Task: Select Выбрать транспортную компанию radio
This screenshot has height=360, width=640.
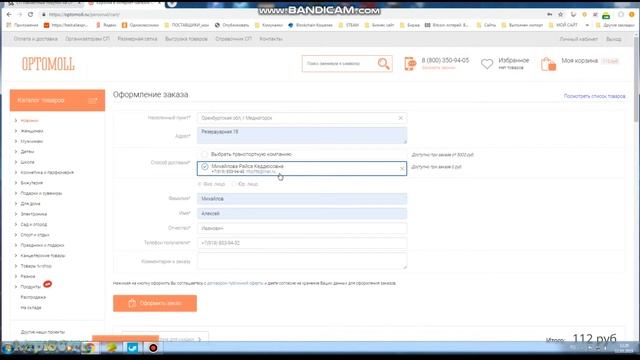Action: pyautogui.click(x=204, y=154)
